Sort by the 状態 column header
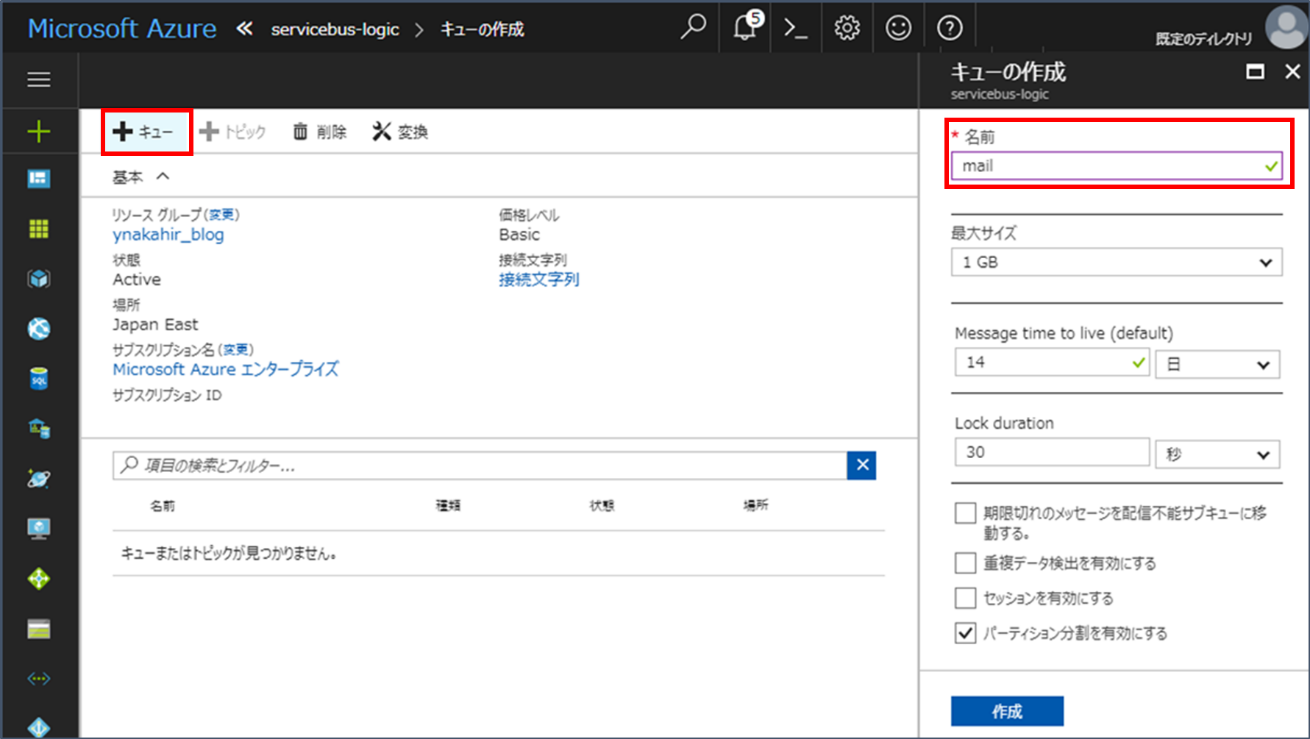The width and height of the screenshot is (1310, 739). 602,506
